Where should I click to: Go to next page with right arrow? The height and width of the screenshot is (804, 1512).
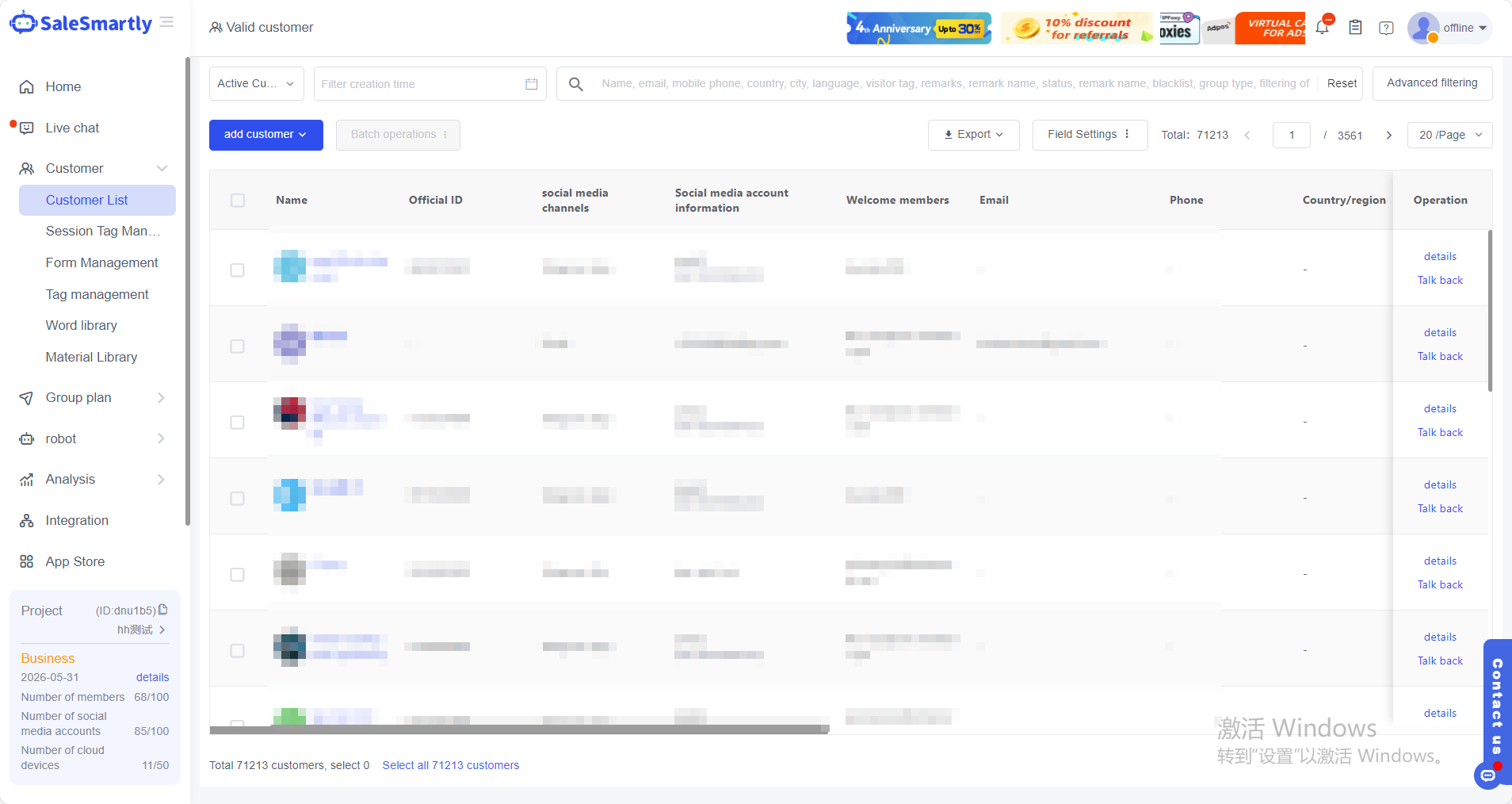tap(1388, 136)
